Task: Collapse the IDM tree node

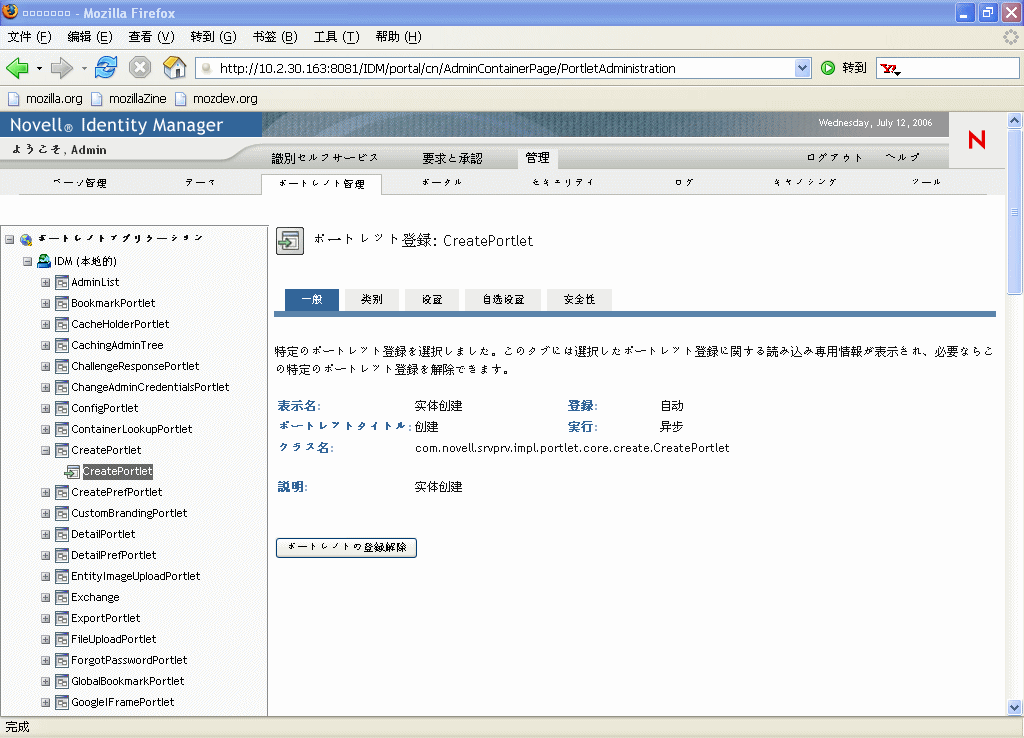Action: (27, 261)
